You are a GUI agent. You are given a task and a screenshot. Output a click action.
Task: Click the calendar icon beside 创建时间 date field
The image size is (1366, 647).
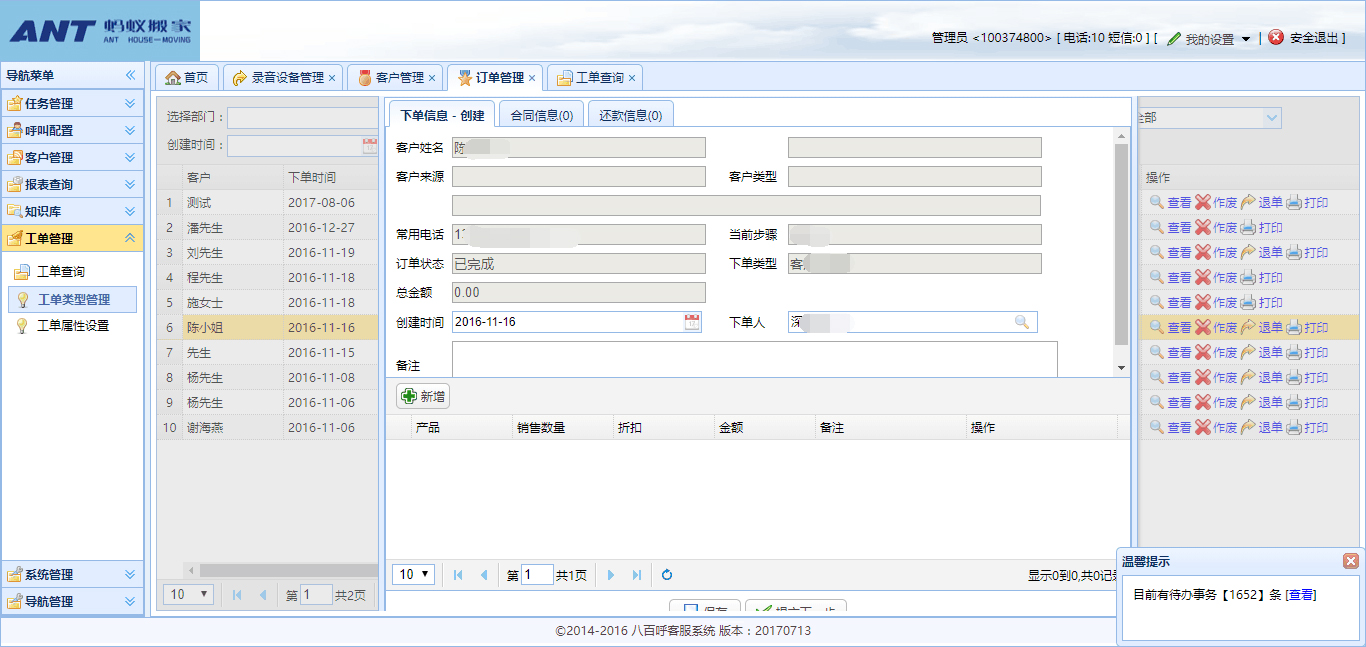pos(692,322)
